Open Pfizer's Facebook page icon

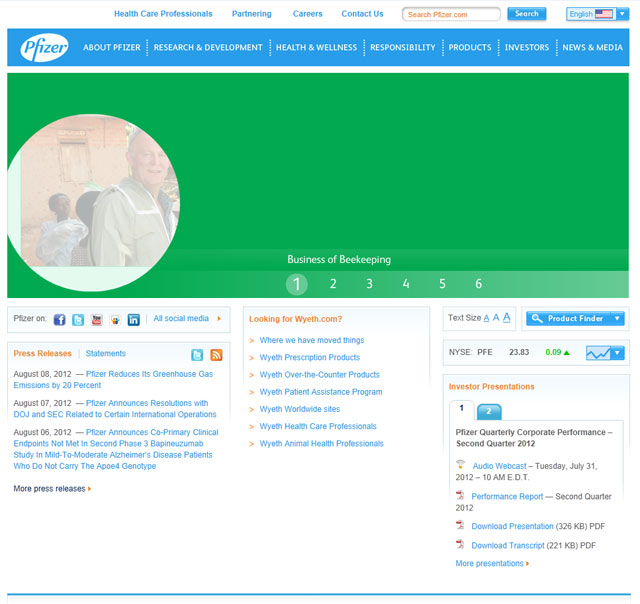60,320
